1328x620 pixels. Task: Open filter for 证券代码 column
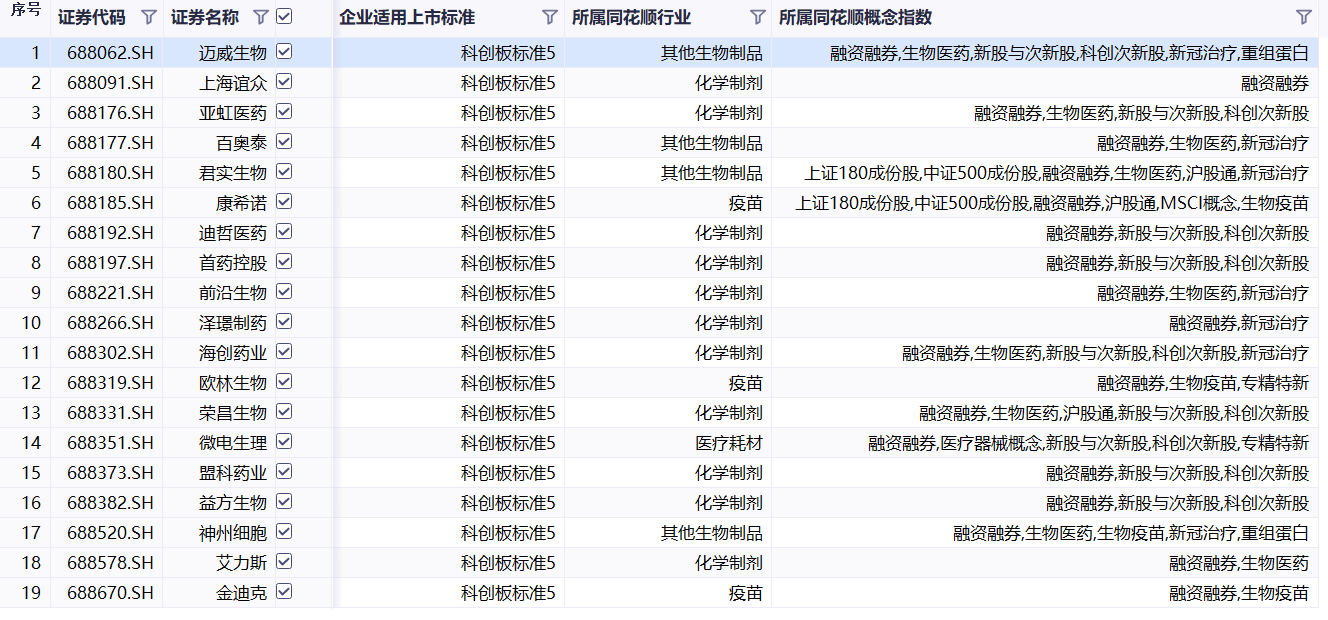[149, 17]
